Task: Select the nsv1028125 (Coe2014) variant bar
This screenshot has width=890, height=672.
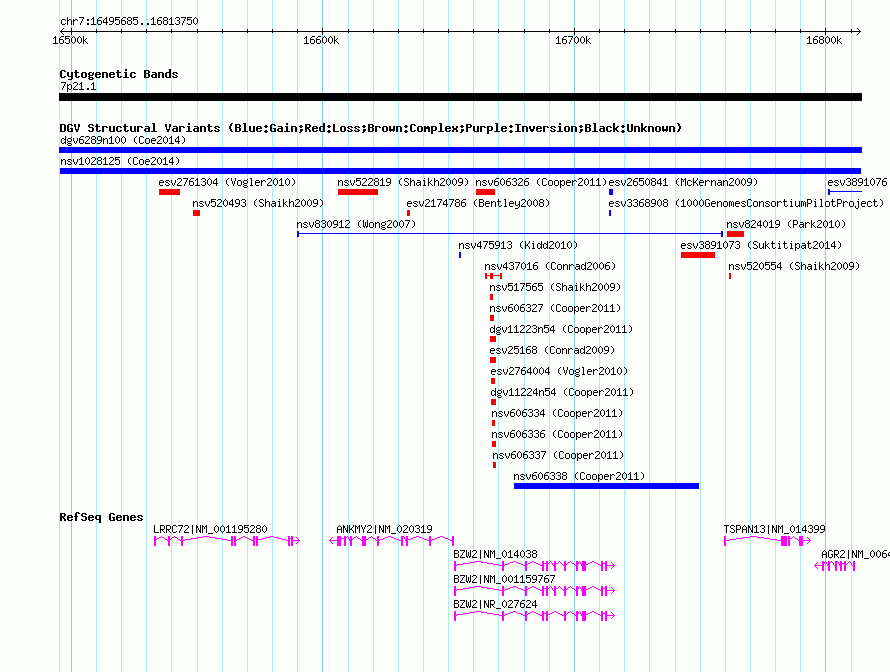Action: coord(460,171)
